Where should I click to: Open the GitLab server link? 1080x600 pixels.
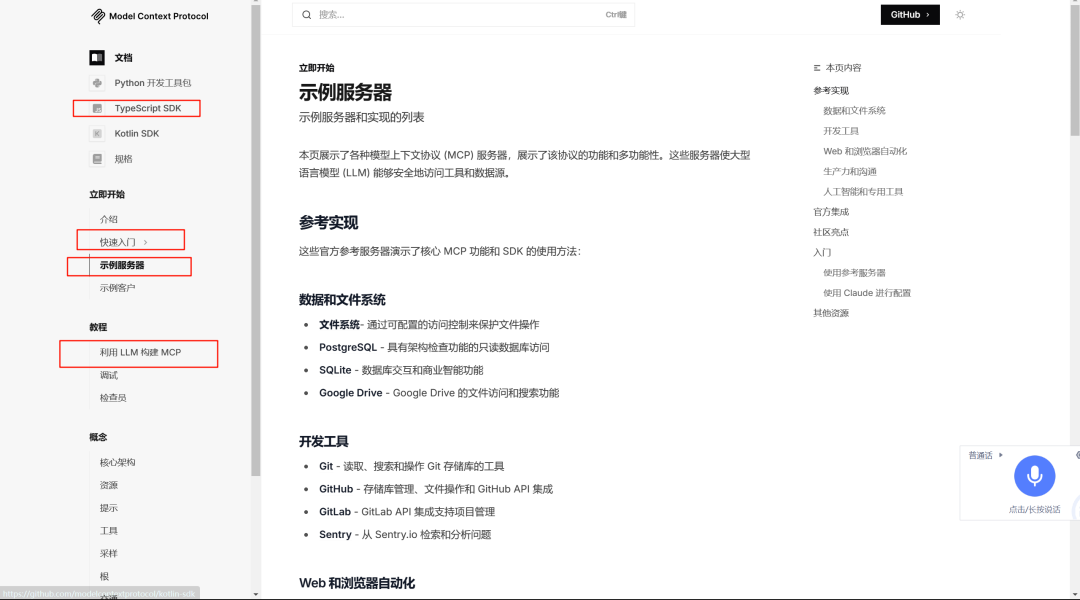point(335,512)
